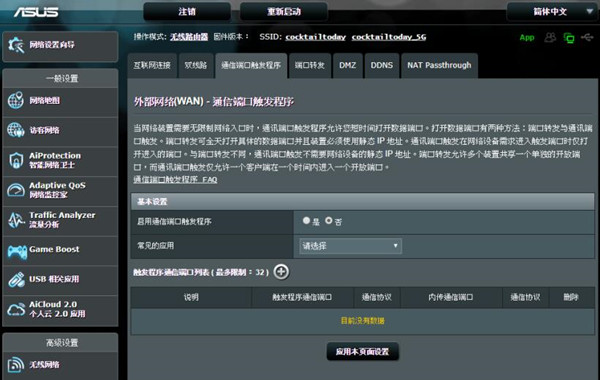600x380 pixels.
Task: Switch to the DMZ tab
Action: click(347, 65)
